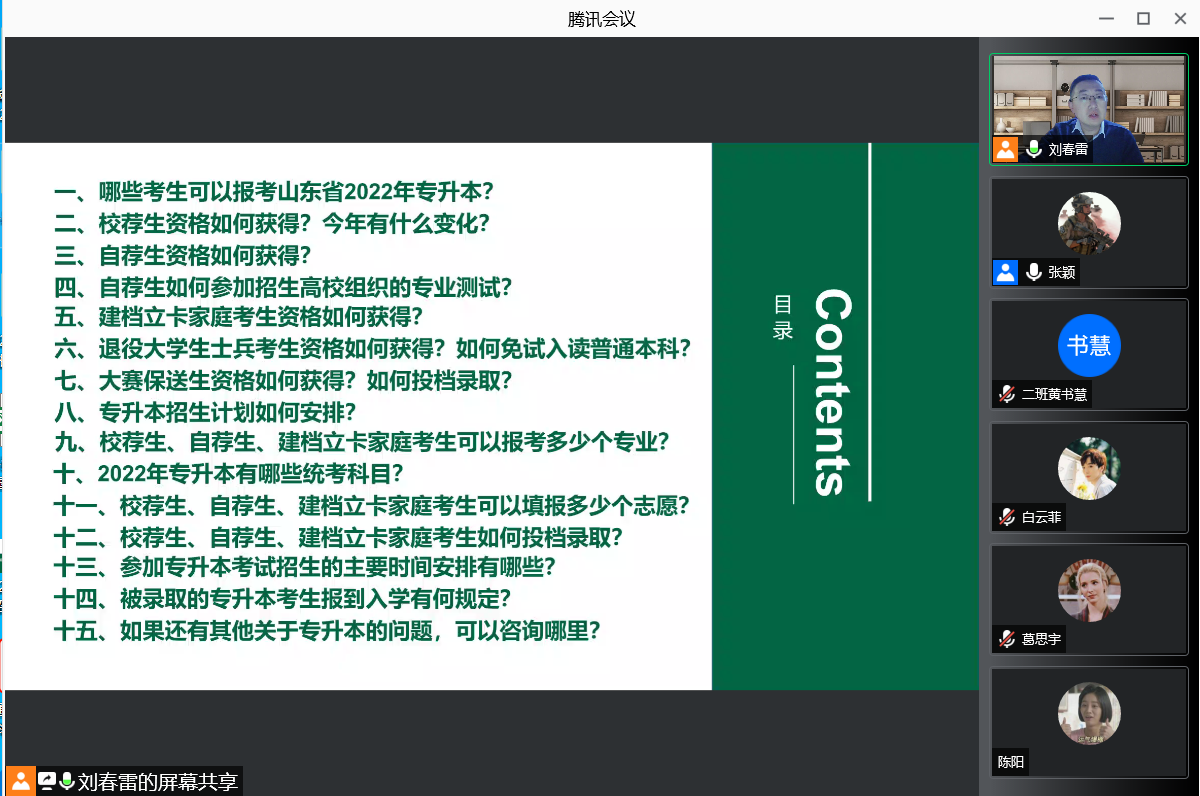
Task: Click the active microphone icon beside 刘春雷
Action: pos(1034,150)
